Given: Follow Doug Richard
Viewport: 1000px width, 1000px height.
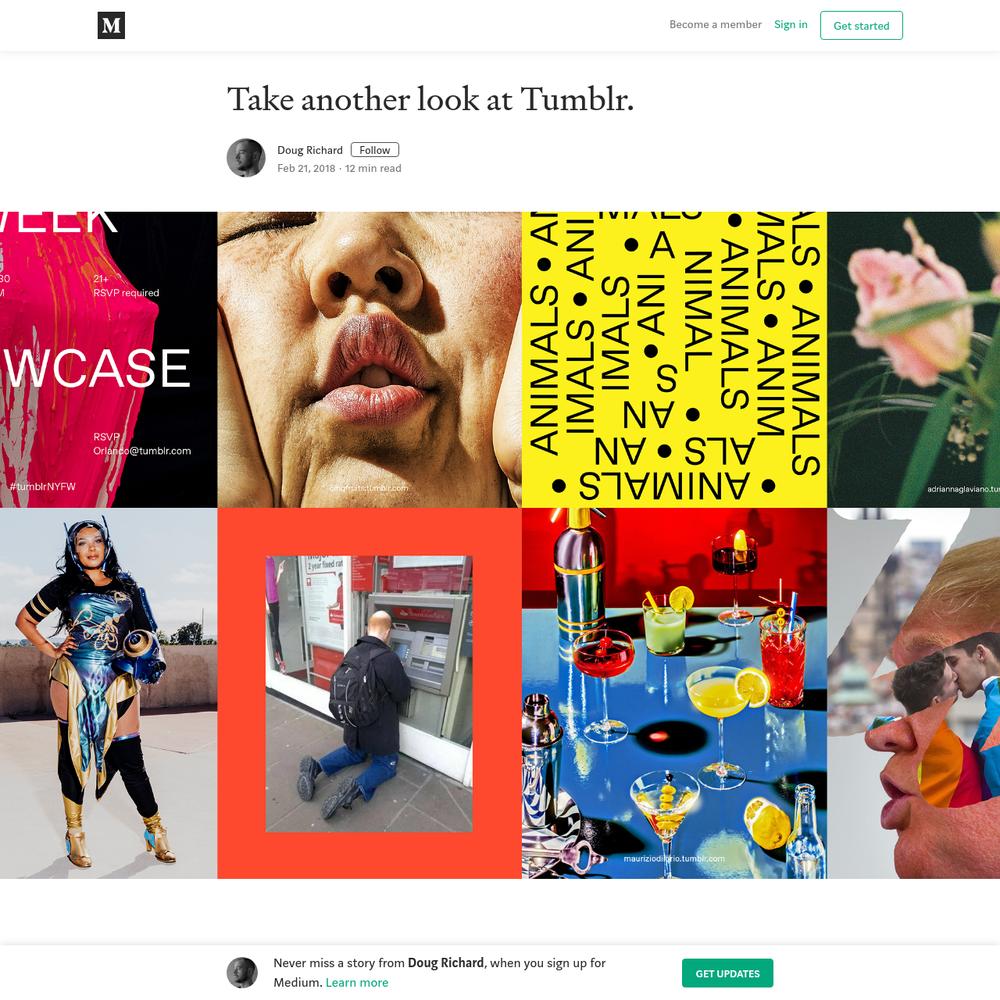Looking at the screenshot, I should (x=375, y=150).
